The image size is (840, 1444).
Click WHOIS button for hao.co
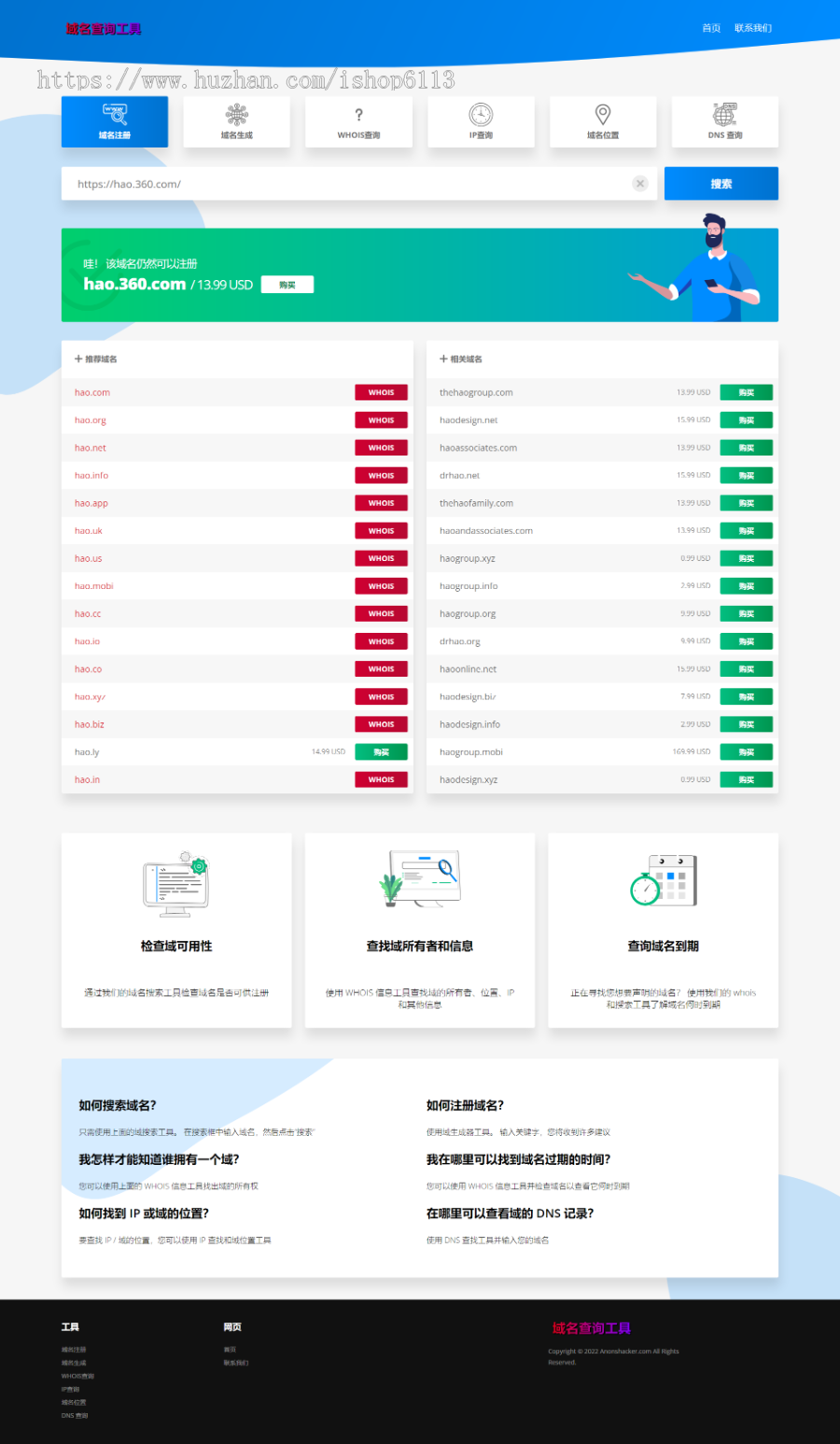(x=381, y=669)
